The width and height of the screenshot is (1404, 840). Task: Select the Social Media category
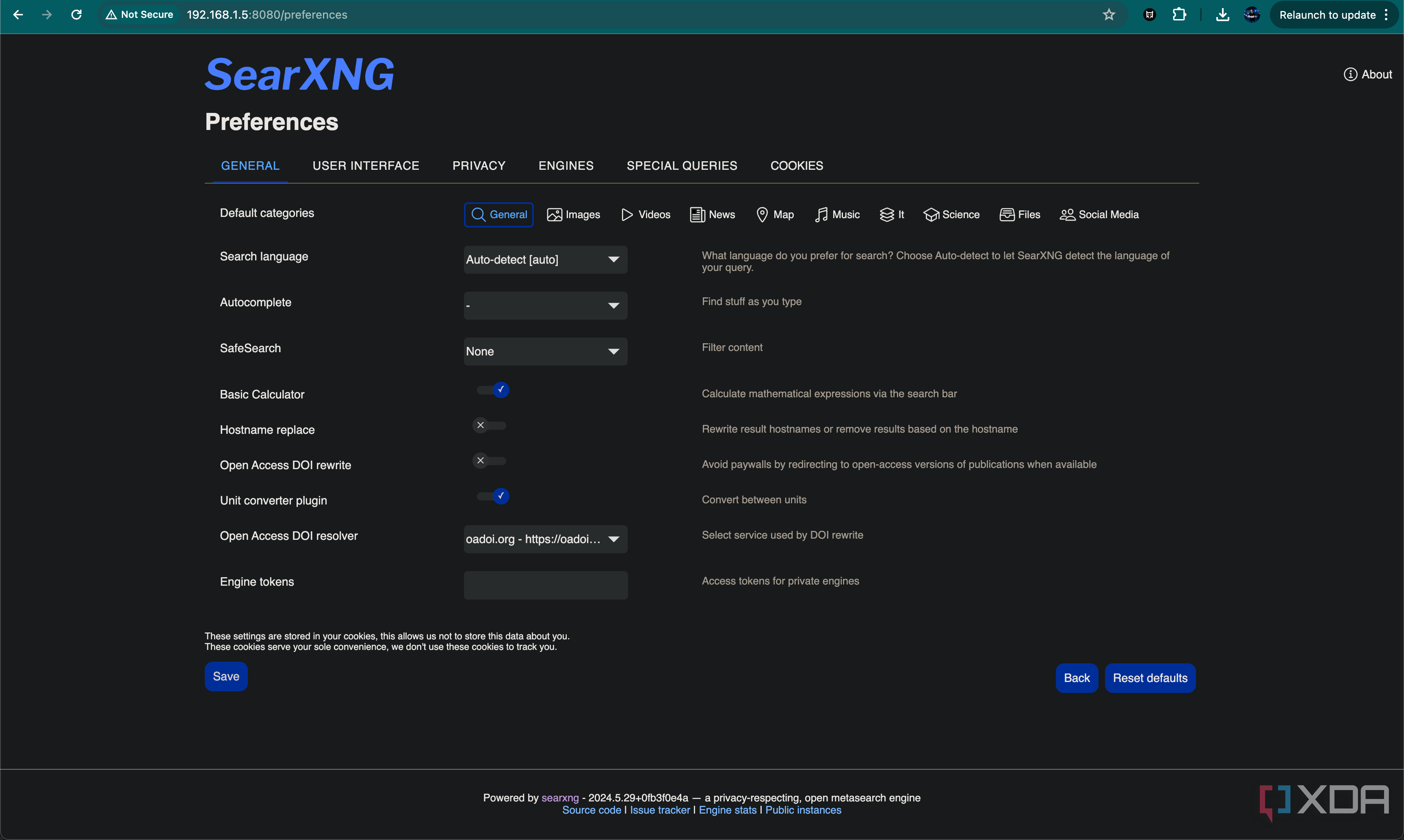click(1099, 214)
